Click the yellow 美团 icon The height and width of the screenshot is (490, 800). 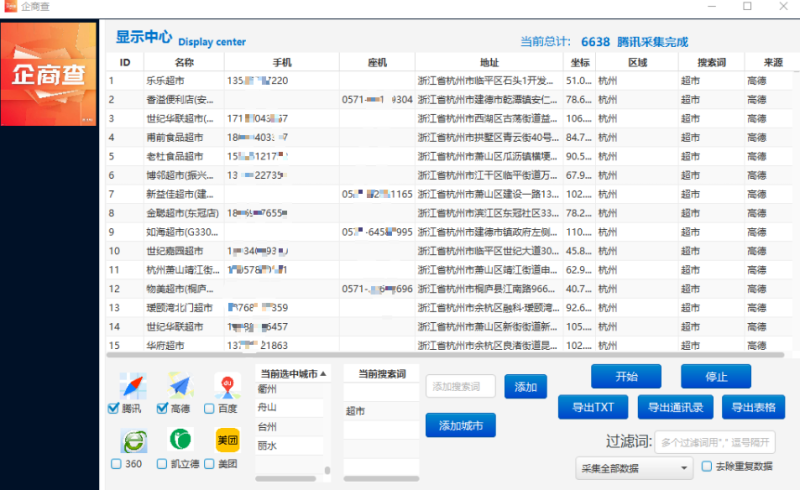pyautogui.click(x=228, y=440)
